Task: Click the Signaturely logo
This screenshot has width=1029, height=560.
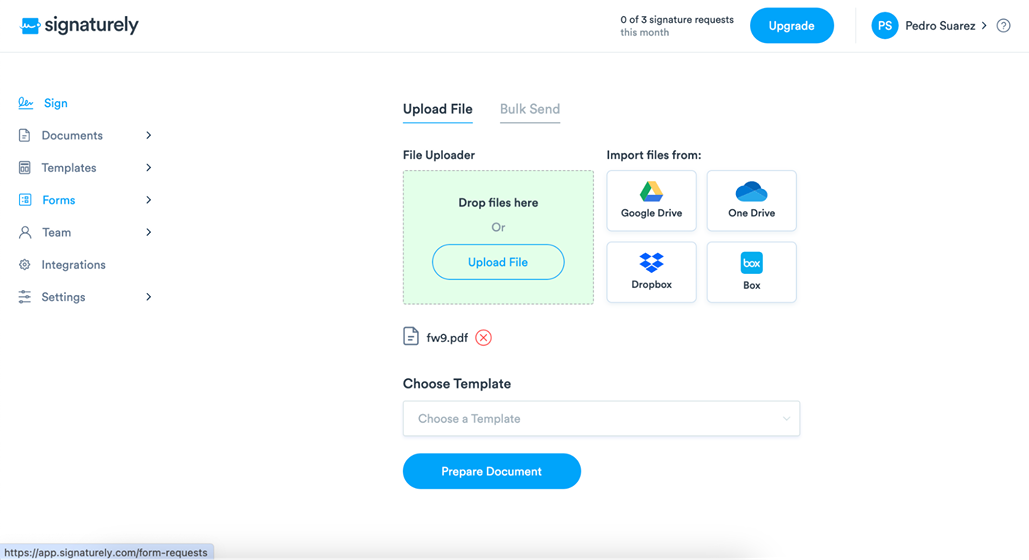Action: click(79, 26)
